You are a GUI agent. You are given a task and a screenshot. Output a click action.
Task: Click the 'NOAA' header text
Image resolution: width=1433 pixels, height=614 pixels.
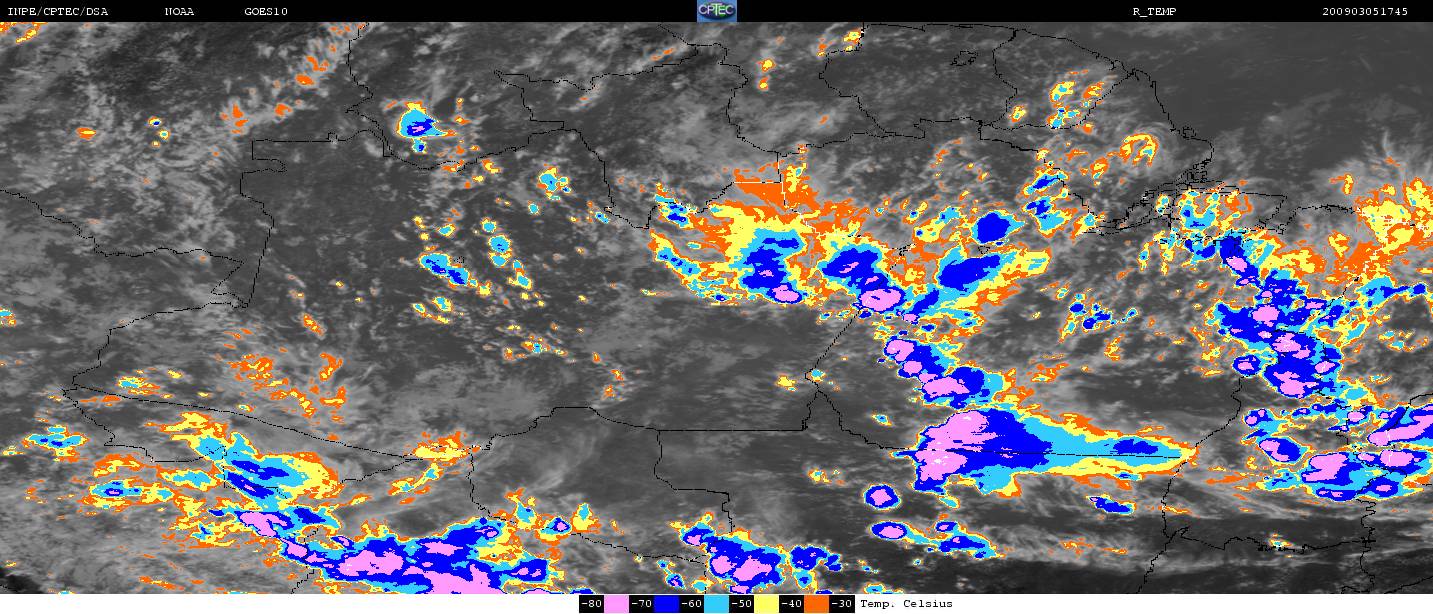pos(179,12)
